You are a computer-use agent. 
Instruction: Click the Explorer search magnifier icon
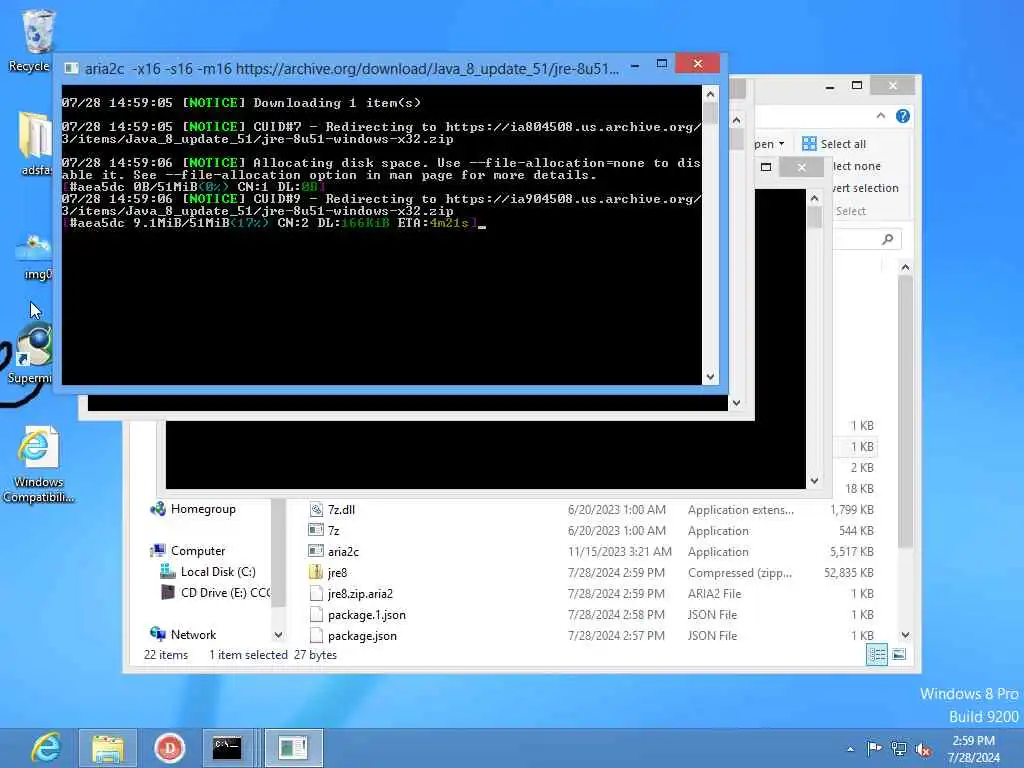coord(888,240)
